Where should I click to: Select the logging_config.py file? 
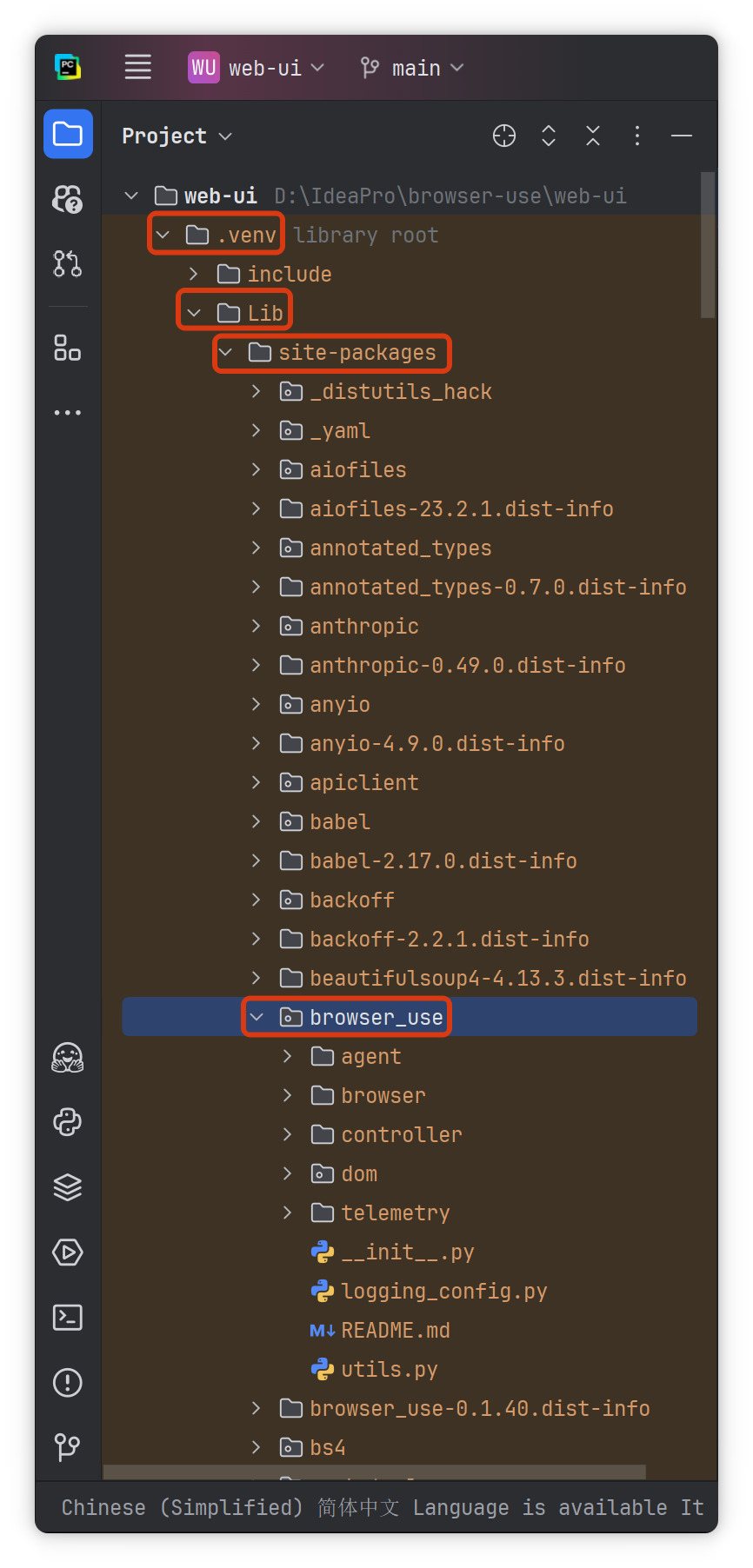pyautogui.click(x=443, y=1291)
